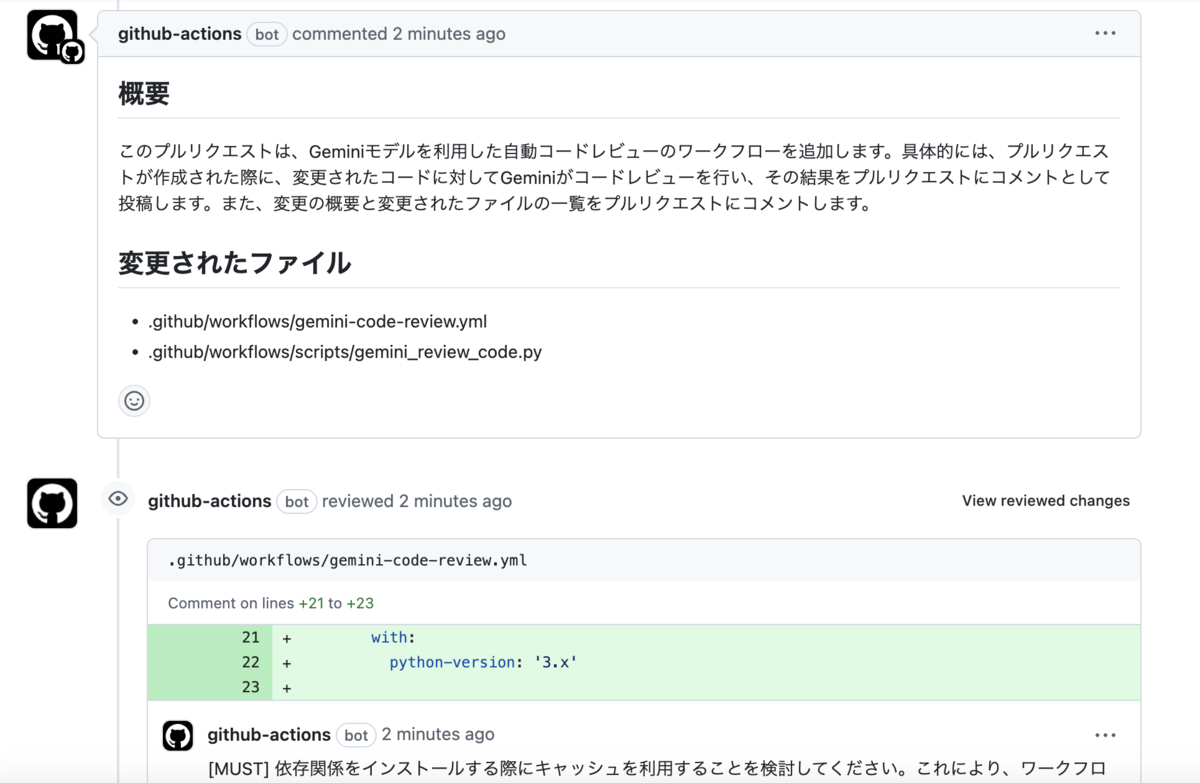Image resolution: width=1200 pixels, height=783 pixels.
Task: Click the 概要 heading
Action: click(144, 94)
